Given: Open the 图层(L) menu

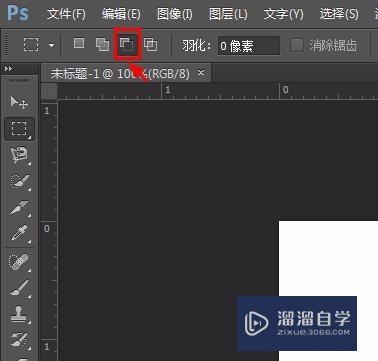Looking at the screenshot, I should (x=228, y=14).
